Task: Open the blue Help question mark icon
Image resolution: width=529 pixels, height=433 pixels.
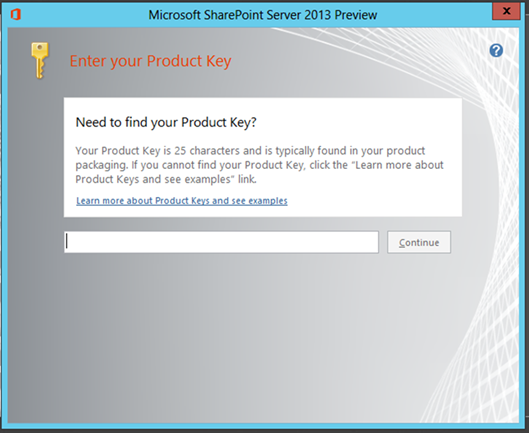Action: 496,51
